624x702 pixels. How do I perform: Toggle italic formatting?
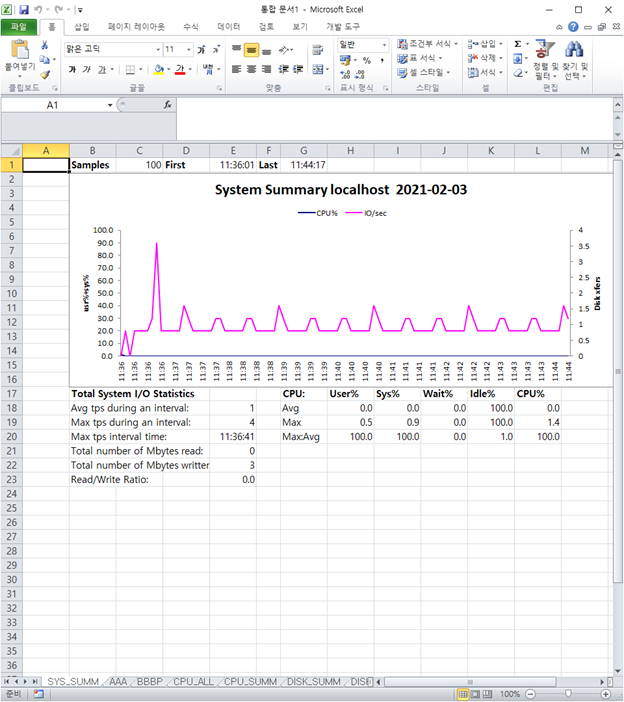pos(87,69)
